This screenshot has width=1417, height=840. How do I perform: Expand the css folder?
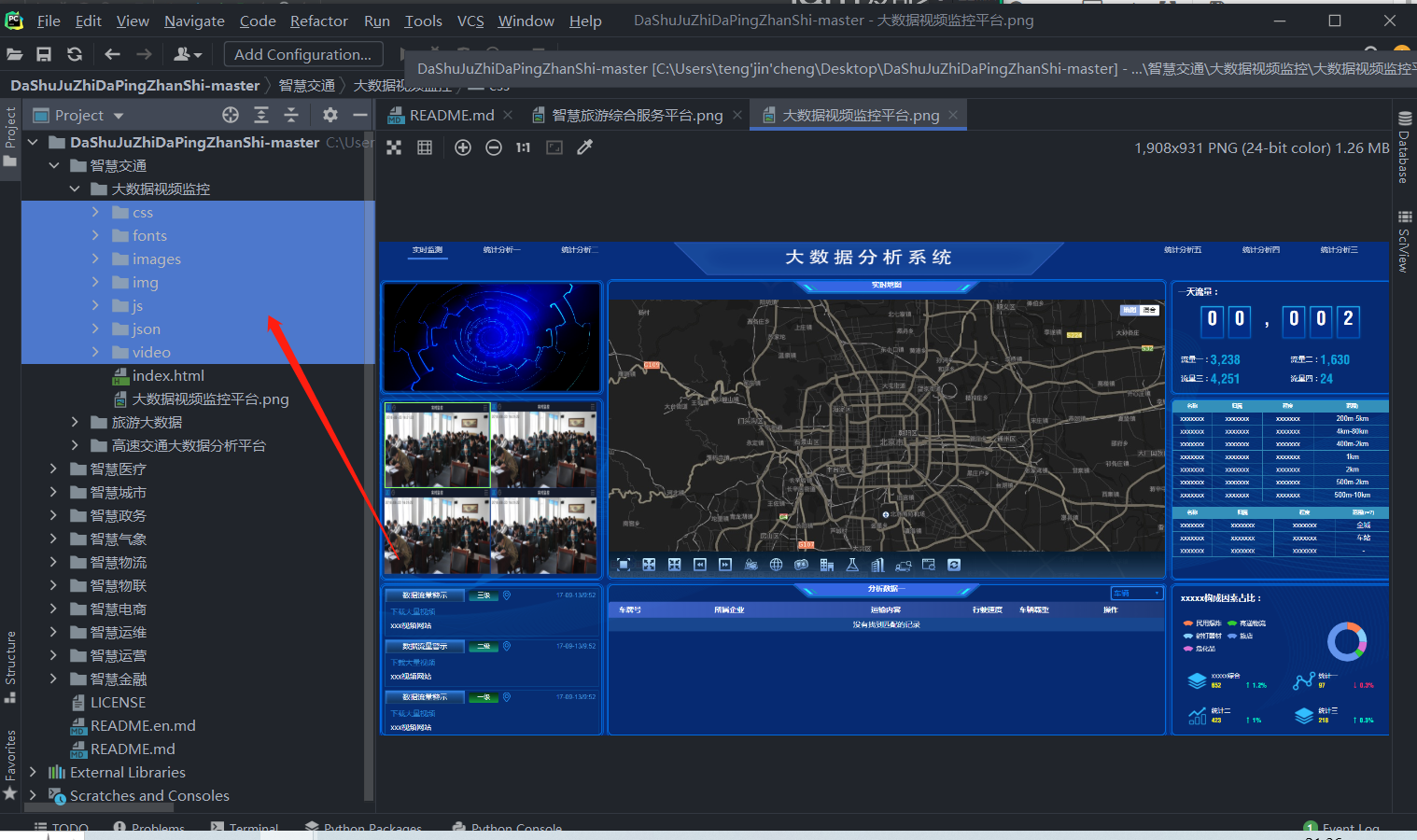[x=95, y=213]
